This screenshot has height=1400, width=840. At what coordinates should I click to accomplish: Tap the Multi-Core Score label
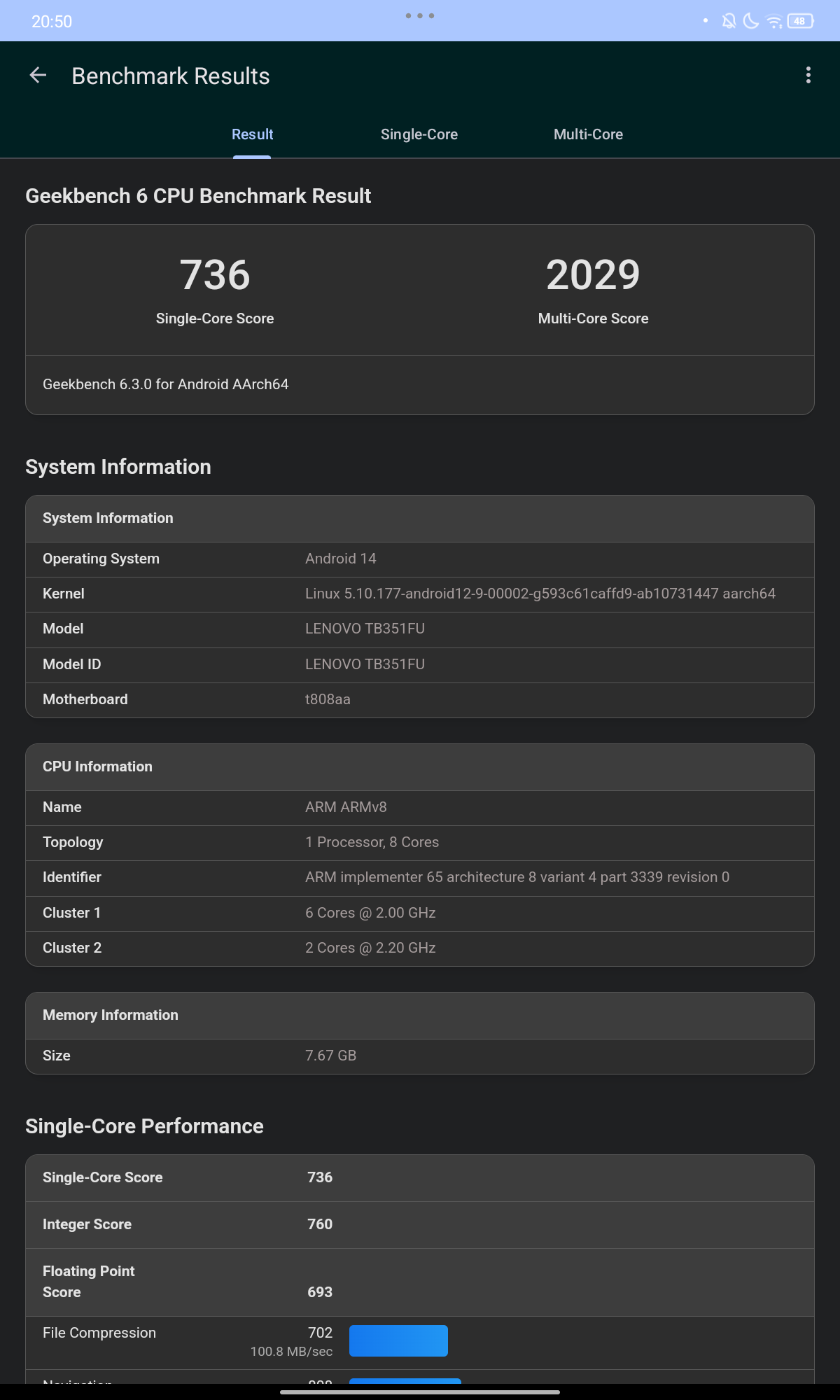pyautogui.click(x=593, y=318)
